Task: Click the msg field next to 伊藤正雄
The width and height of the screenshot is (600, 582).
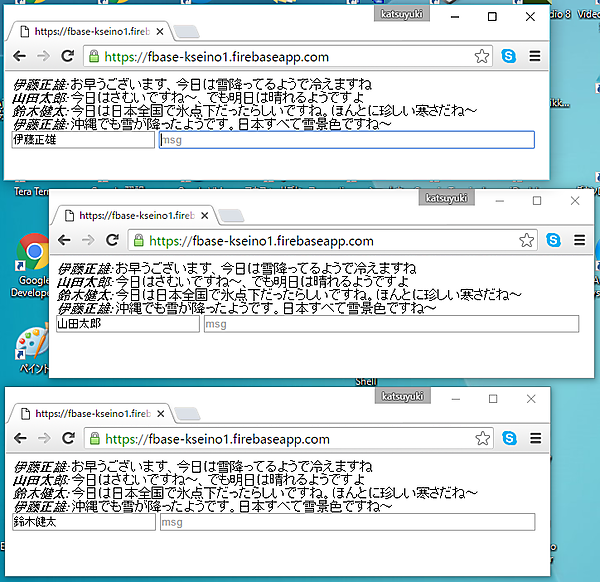Action: click(x=346, y=140)
